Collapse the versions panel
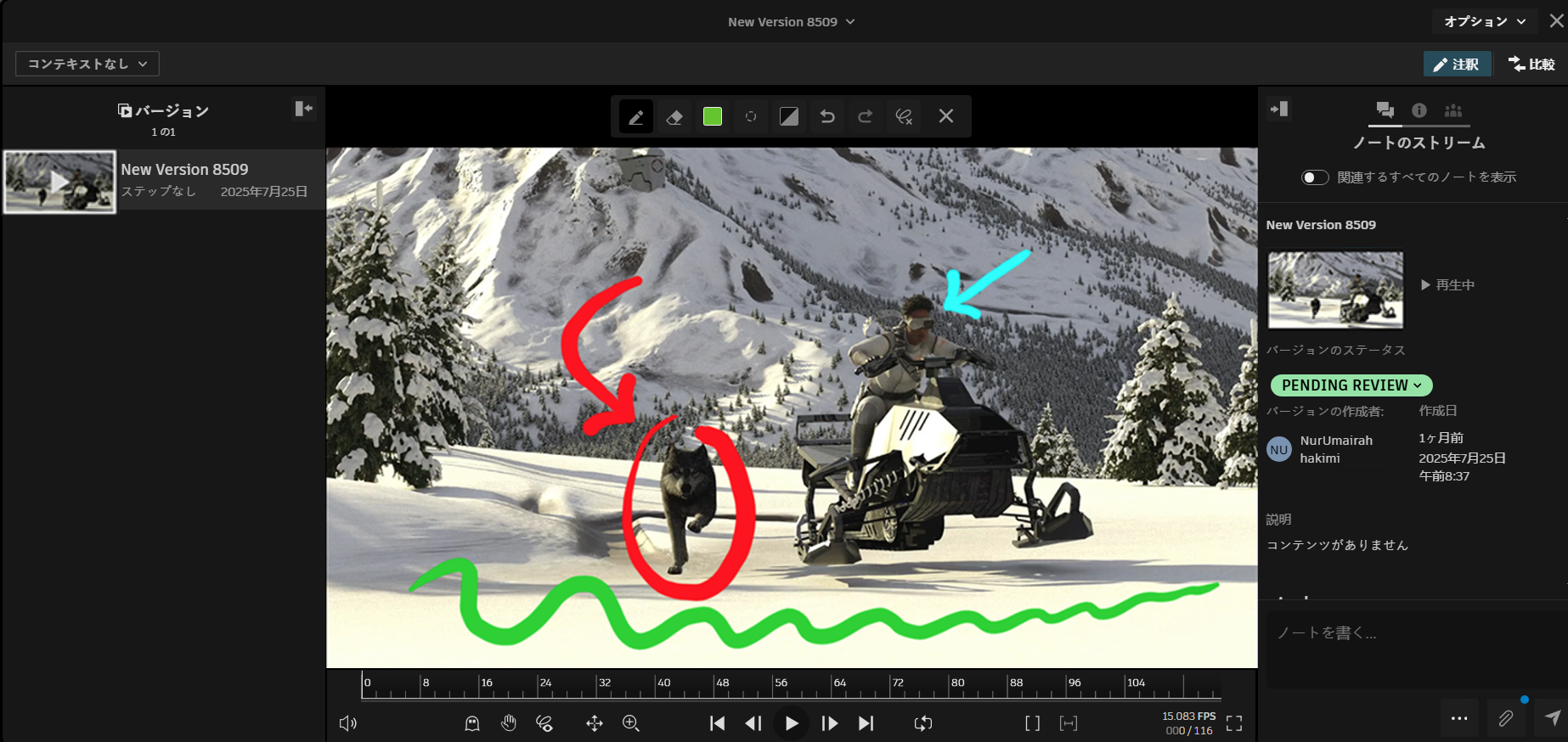Image resolution: width=1568 pixels, height=742 pixels. click(x=303, y=109)
